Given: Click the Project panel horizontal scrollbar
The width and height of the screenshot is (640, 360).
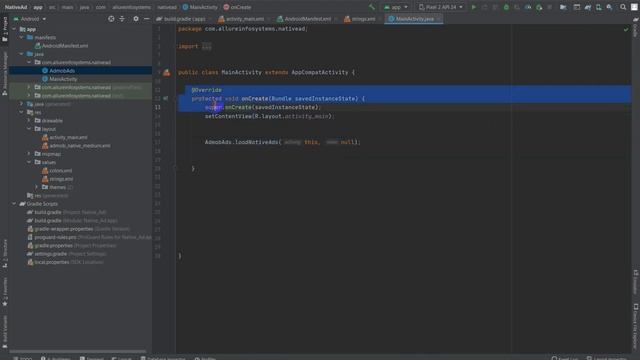Looking at the screenshot, I should coord(78,351).
